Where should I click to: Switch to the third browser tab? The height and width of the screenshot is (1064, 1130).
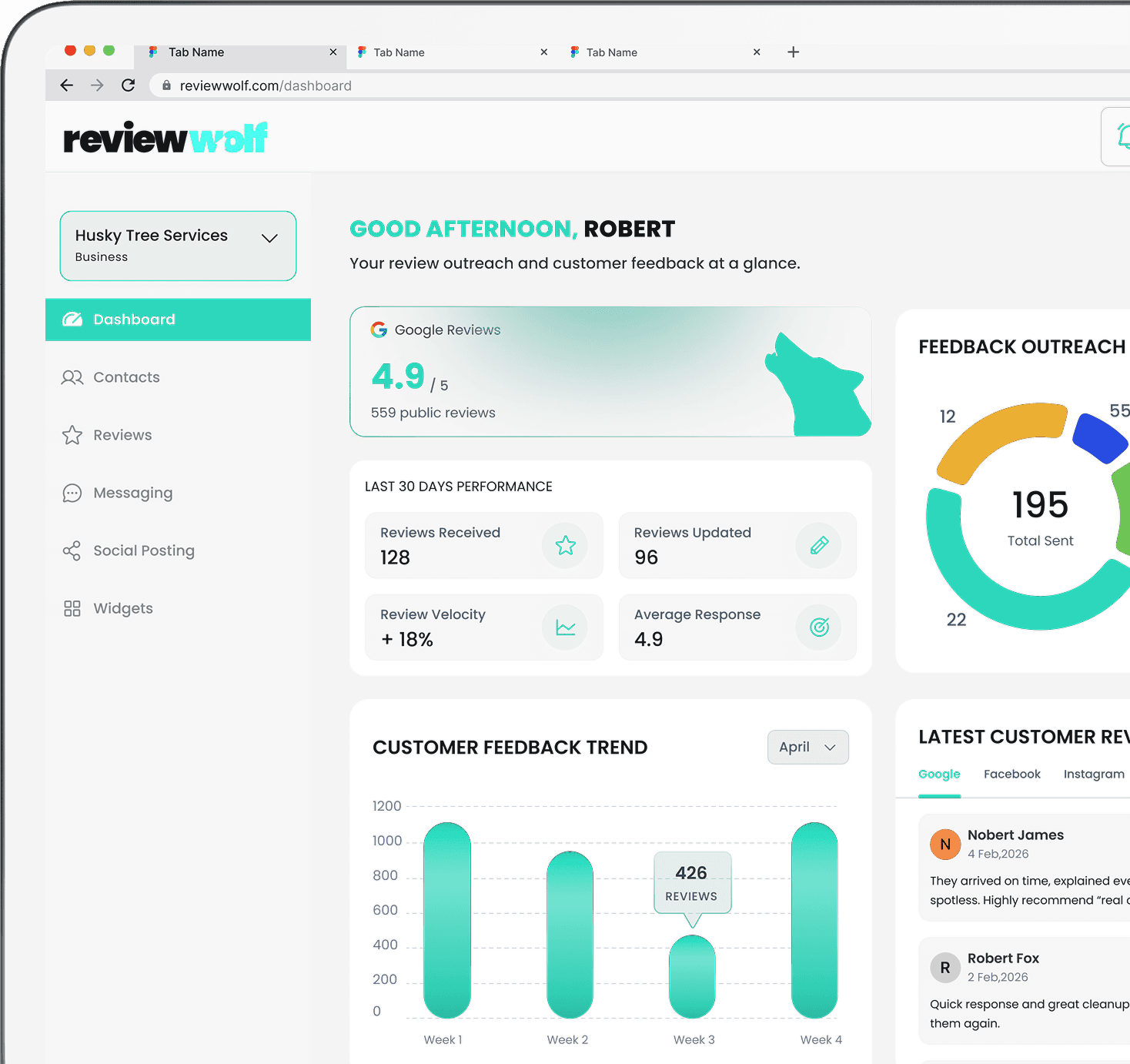pos(665,52)
